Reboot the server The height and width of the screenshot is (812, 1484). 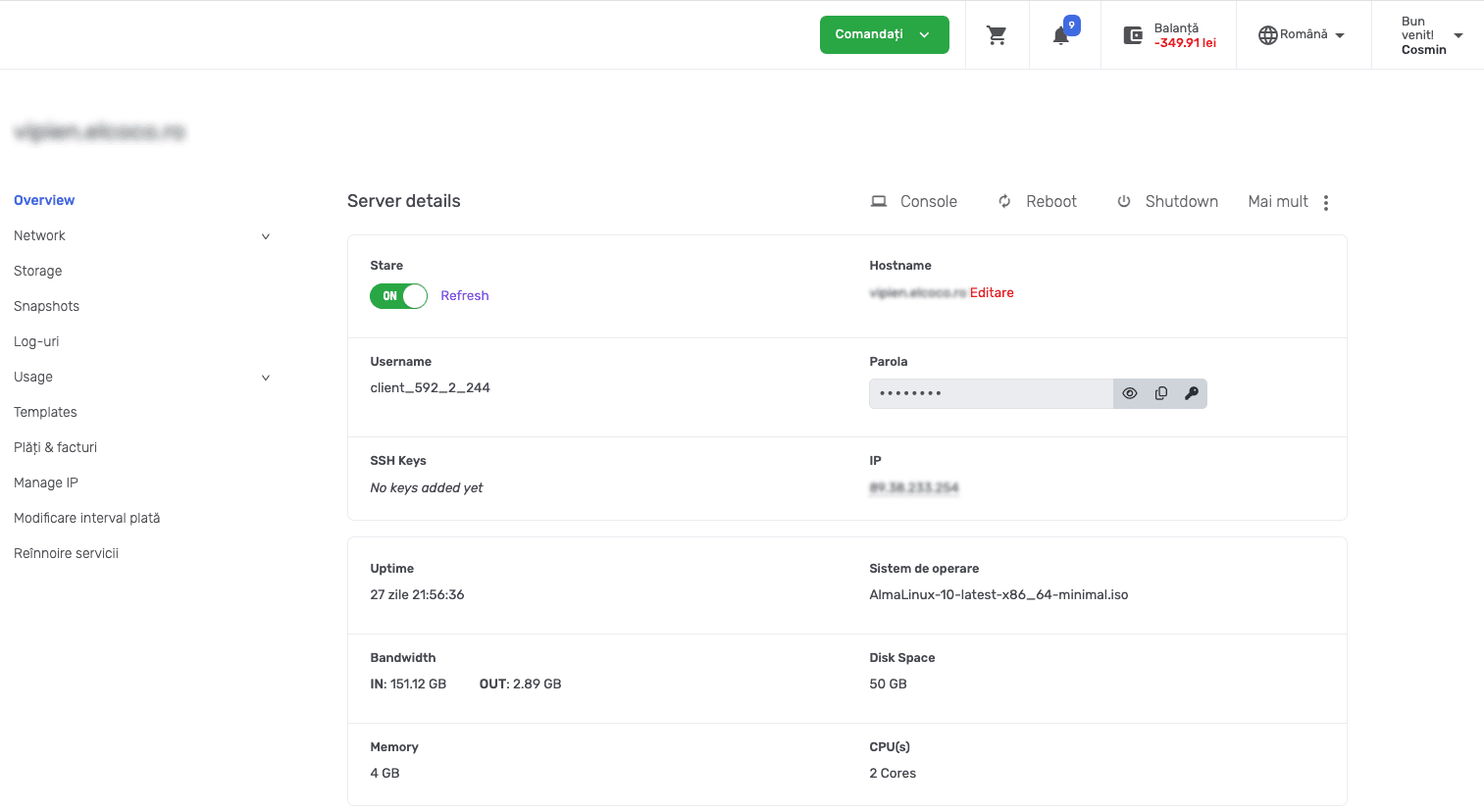click(1038, 201)
